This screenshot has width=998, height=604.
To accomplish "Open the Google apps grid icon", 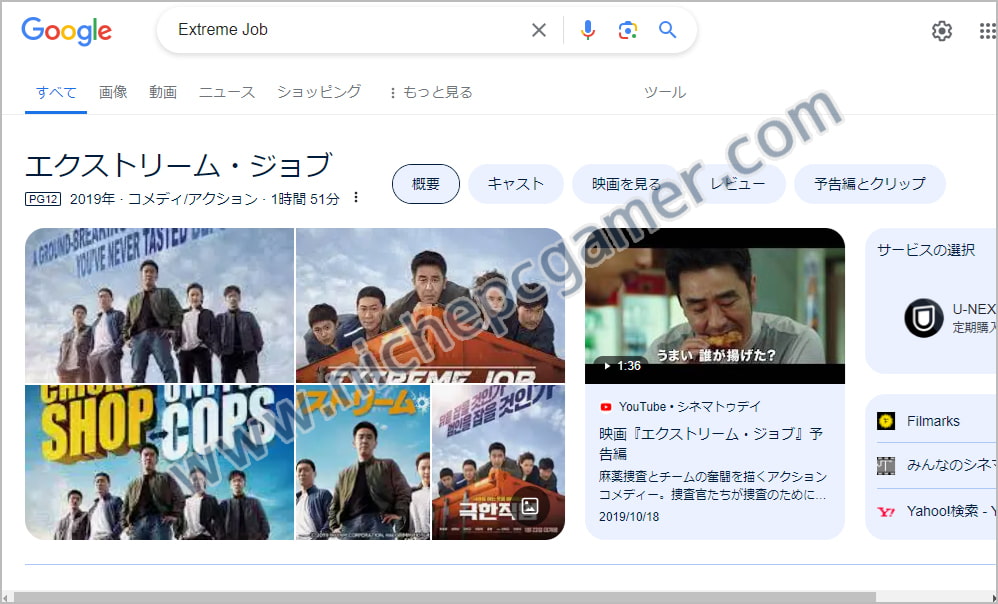I will pos(987,31).
